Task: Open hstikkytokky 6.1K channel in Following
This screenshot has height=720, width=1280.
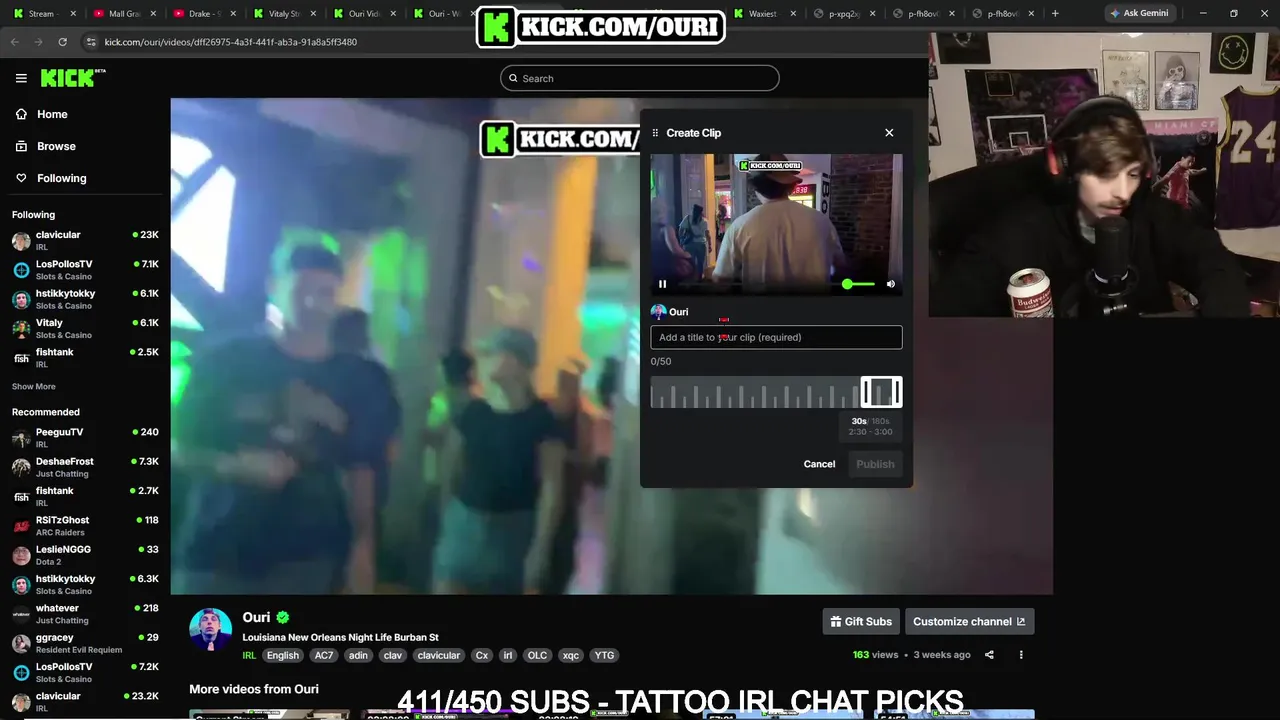Action: coord(85,299)
